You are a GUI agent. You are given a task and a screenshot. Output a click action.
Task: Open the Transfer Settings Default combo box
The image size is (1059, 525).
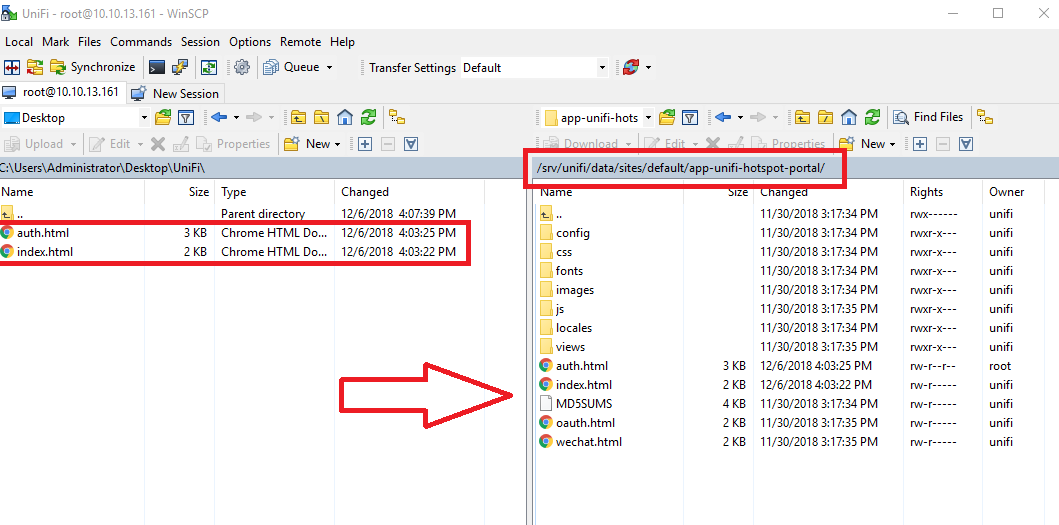(x=534, y=68)
